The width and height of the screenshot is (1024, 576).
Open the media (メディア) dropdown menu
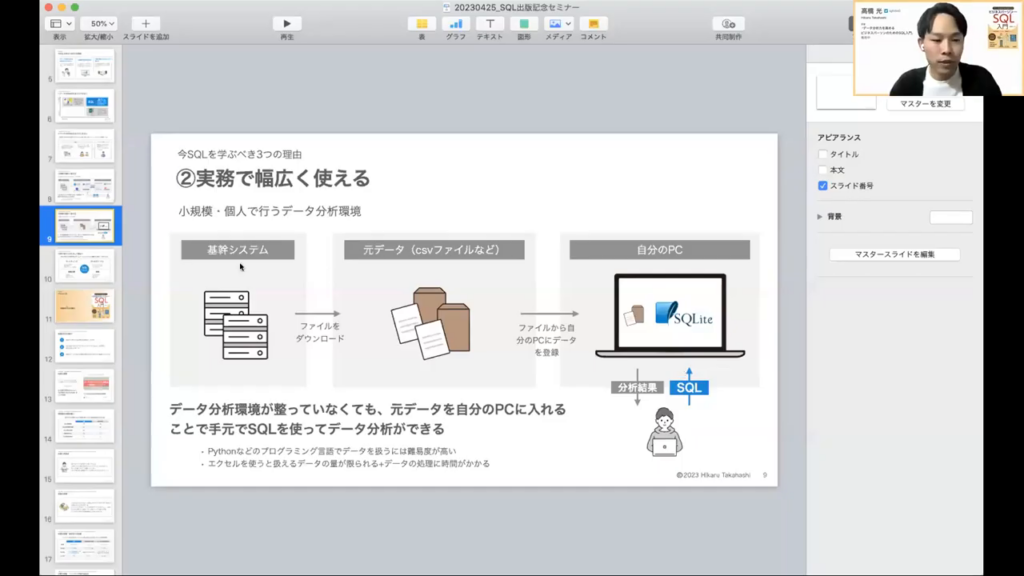(558, 23)
